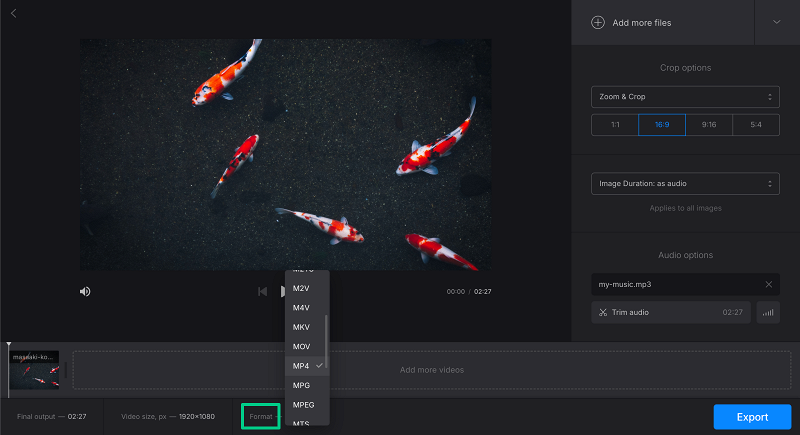Mute the preview with the speaker icon
This screenshot has height=435, width=800.
click(85, 292)
